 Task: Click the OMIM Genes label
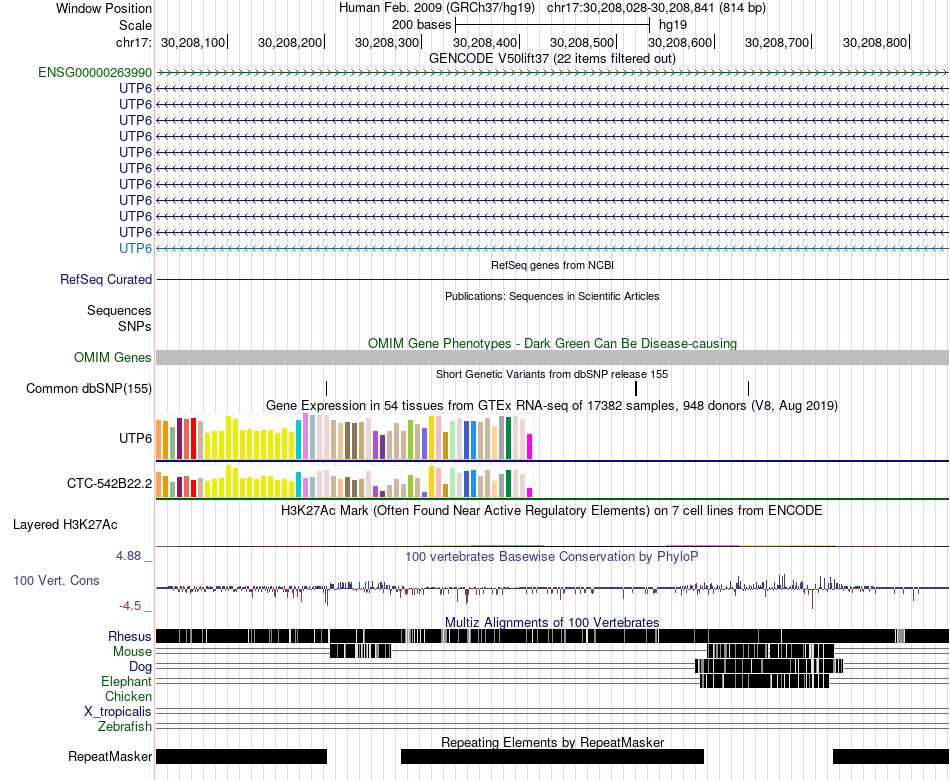(112, 358)
